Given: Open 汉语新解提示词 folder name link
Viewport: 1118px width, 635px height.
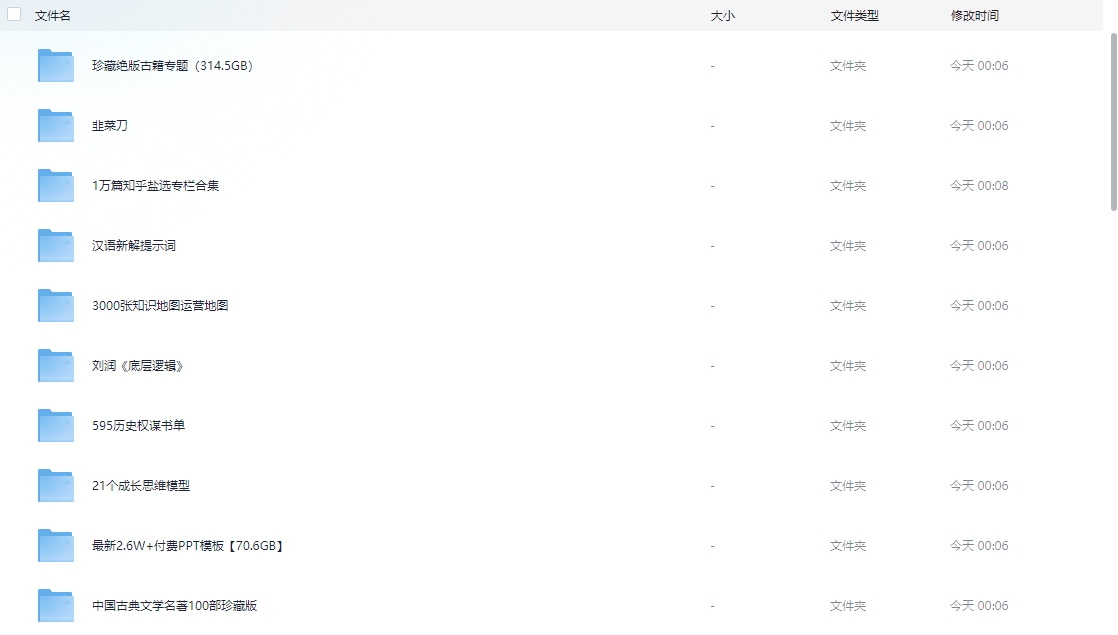Looking at the screenshot, I should (x=134, y=246).
